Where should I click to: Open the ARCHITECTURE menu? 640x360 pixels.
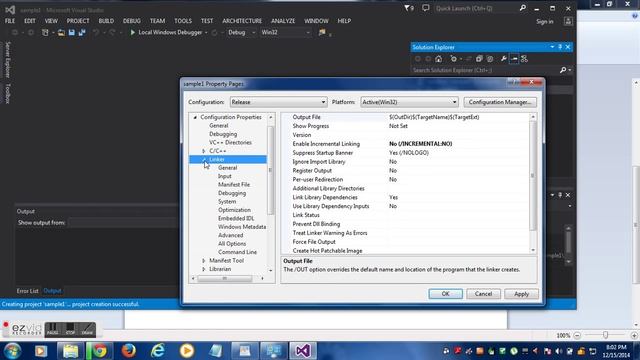tap(242, 21)
